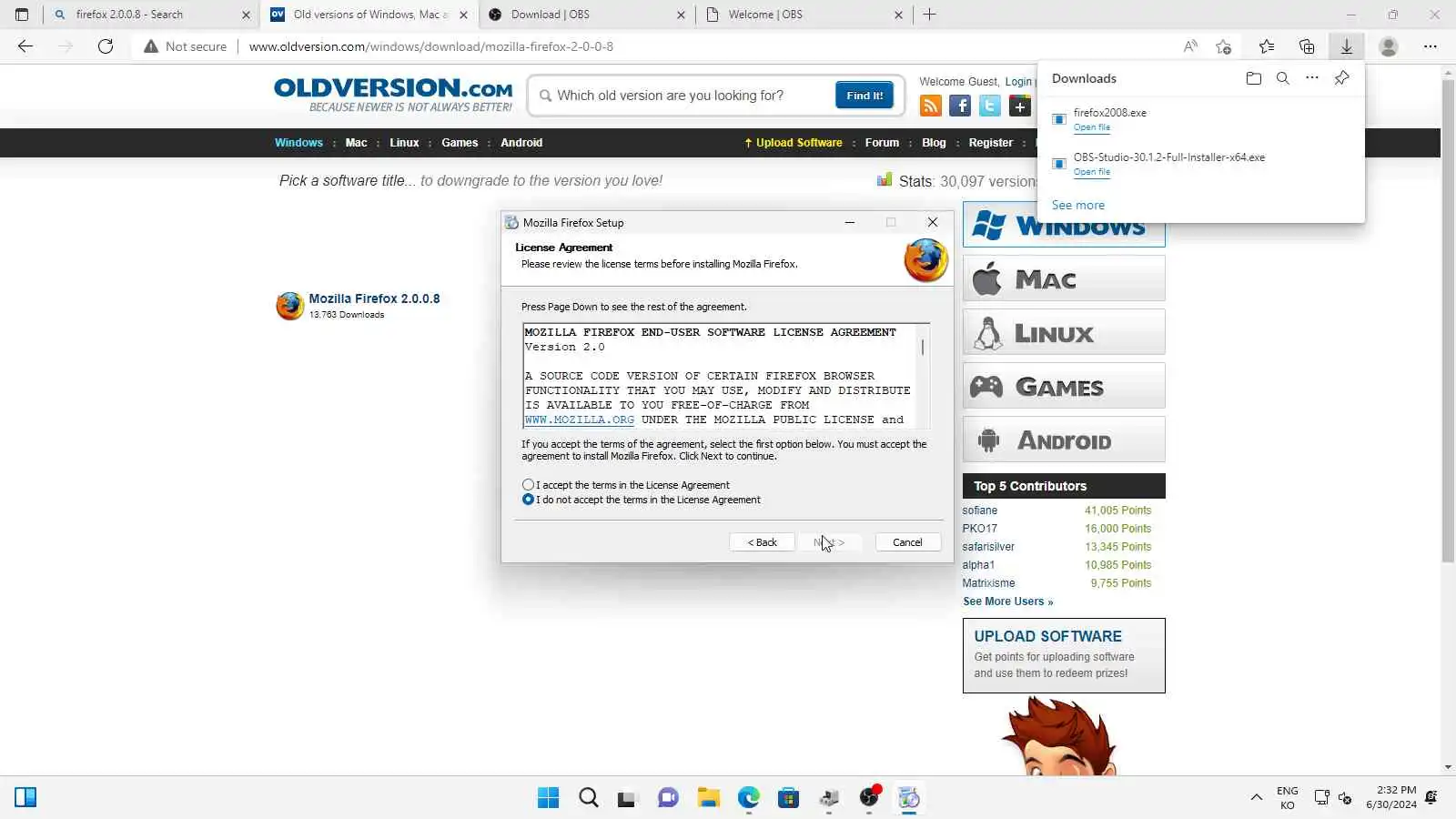Screen dimensions: 1456x819
Task: Open the clock and date in taskbar
Action: [x=1390, y=797]
